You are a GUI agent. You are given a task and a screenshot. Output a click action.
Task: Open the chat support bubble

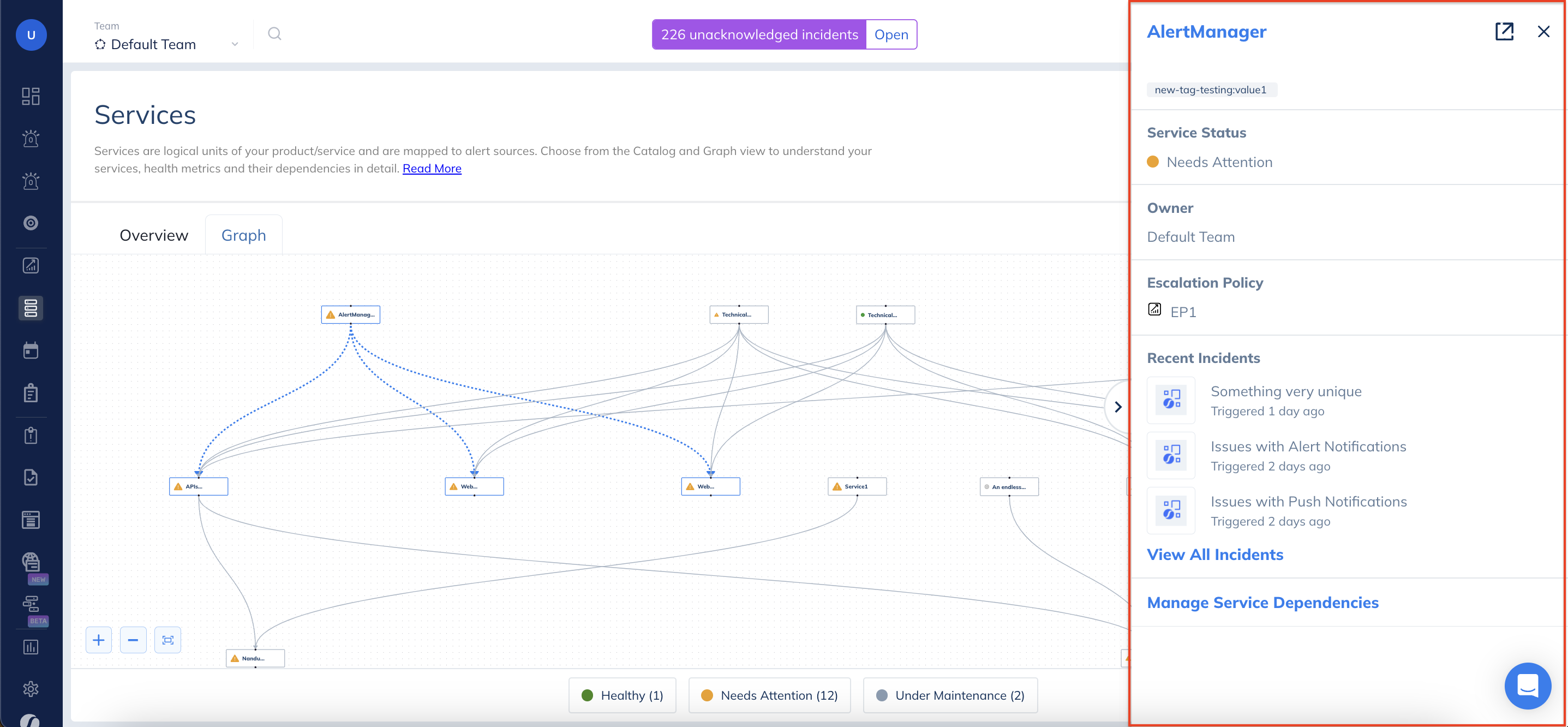[x=1527, y=686]
